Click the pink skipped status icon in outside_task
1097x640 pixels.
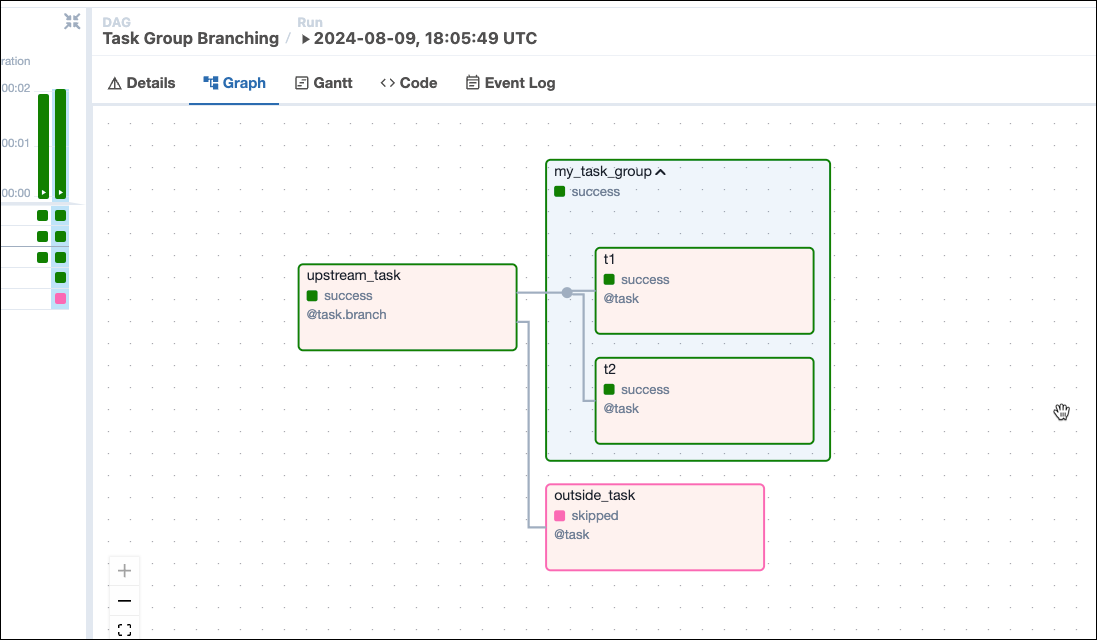tap(559, 515)
